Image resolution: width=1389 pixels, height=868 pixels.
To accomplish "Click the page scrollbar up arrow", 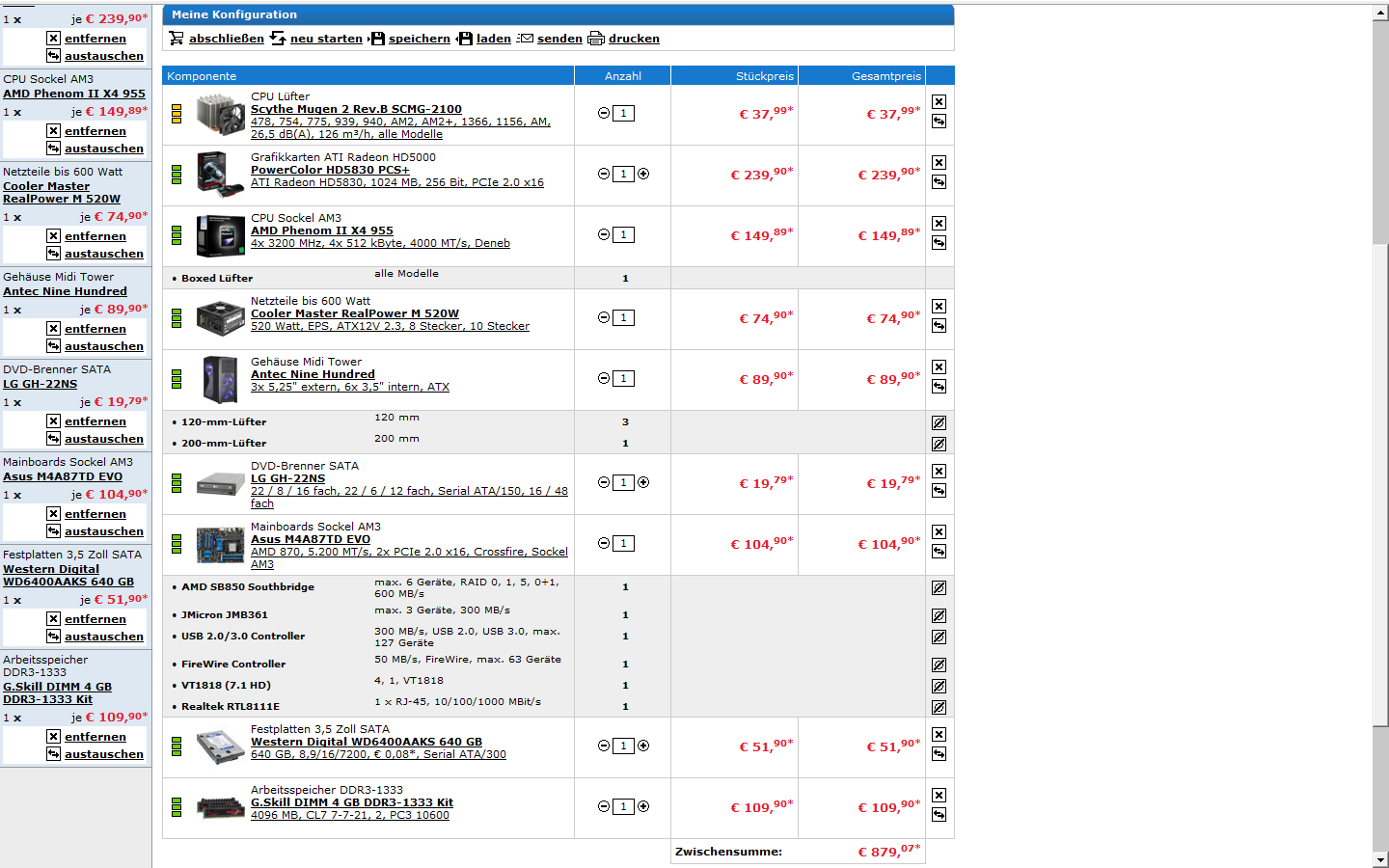I will (x=1380, y=13).
